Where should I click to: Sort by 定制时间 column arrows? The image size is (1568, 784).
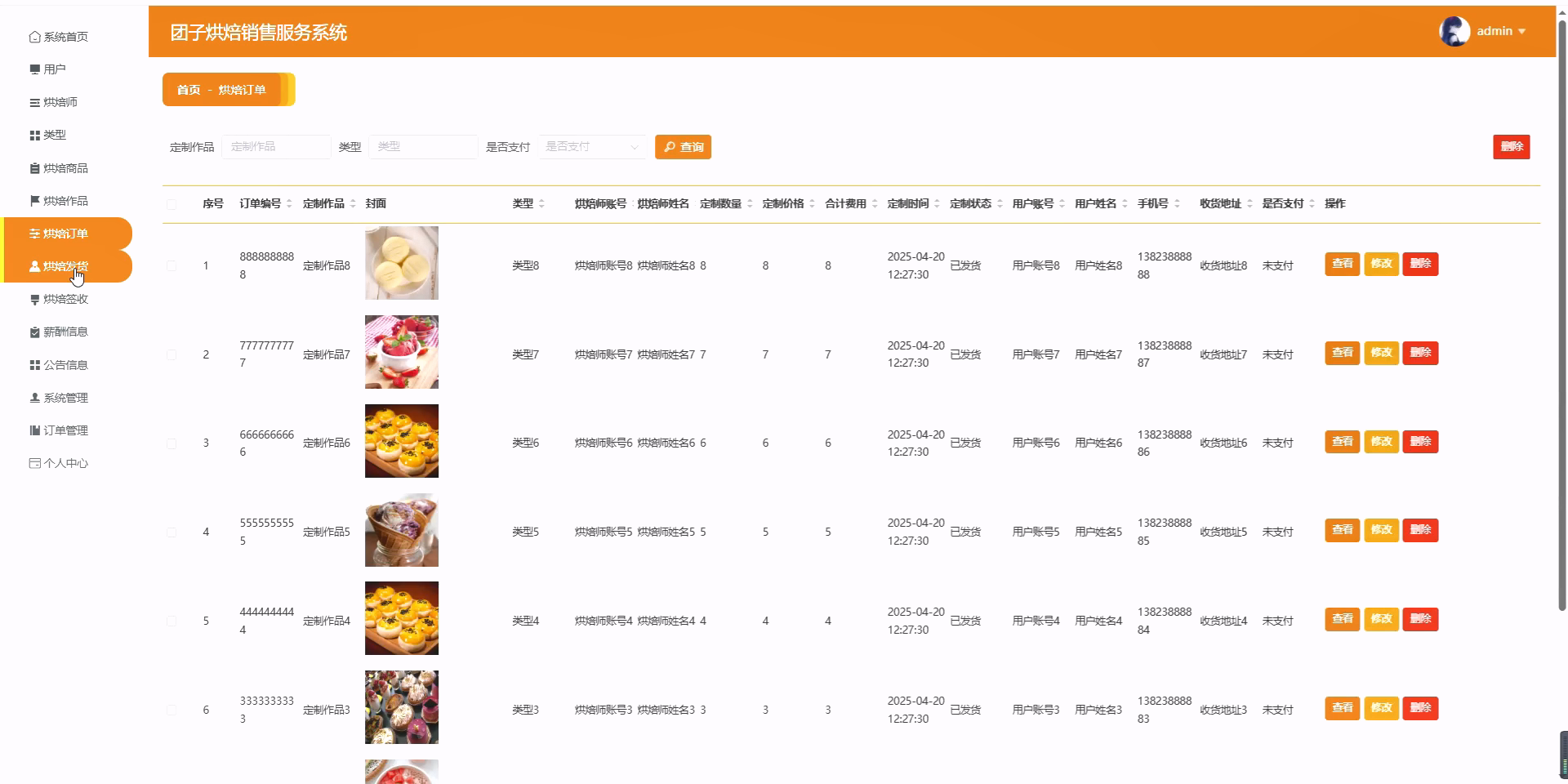pos(937,203)
